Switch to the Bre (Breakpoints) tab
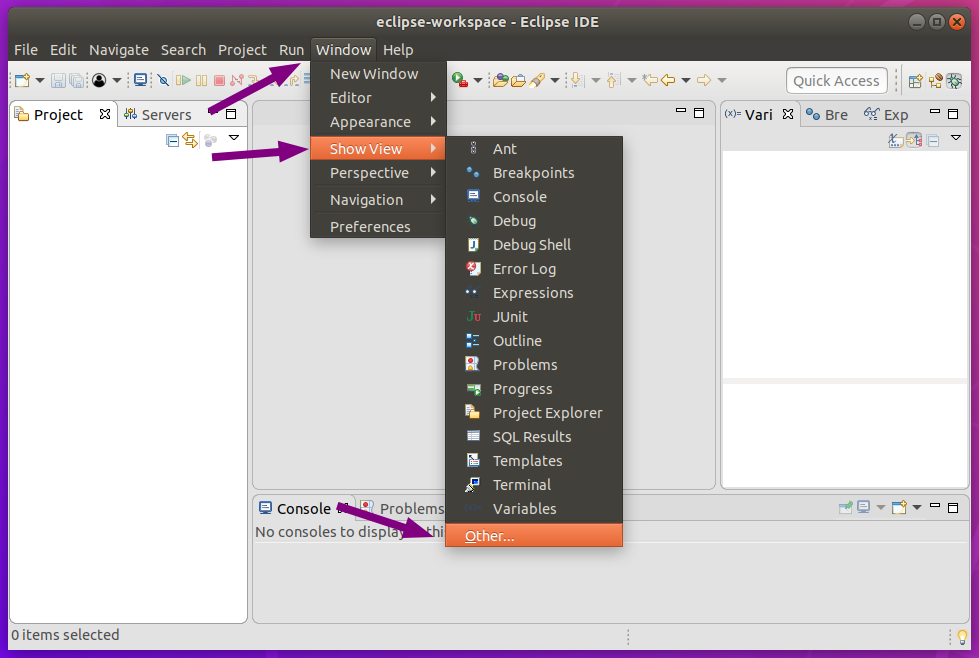 (x=827, y=115)
